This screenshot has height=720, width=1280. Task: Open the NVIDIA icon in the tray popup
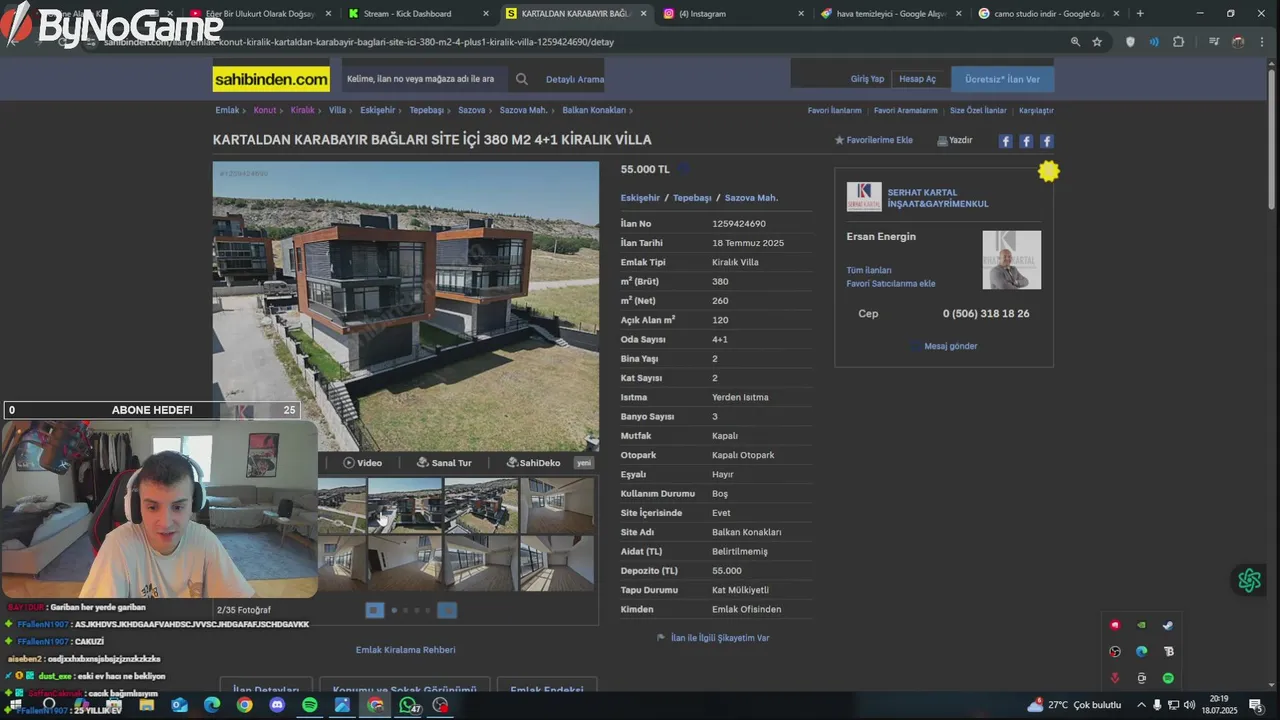[1141, 625]
